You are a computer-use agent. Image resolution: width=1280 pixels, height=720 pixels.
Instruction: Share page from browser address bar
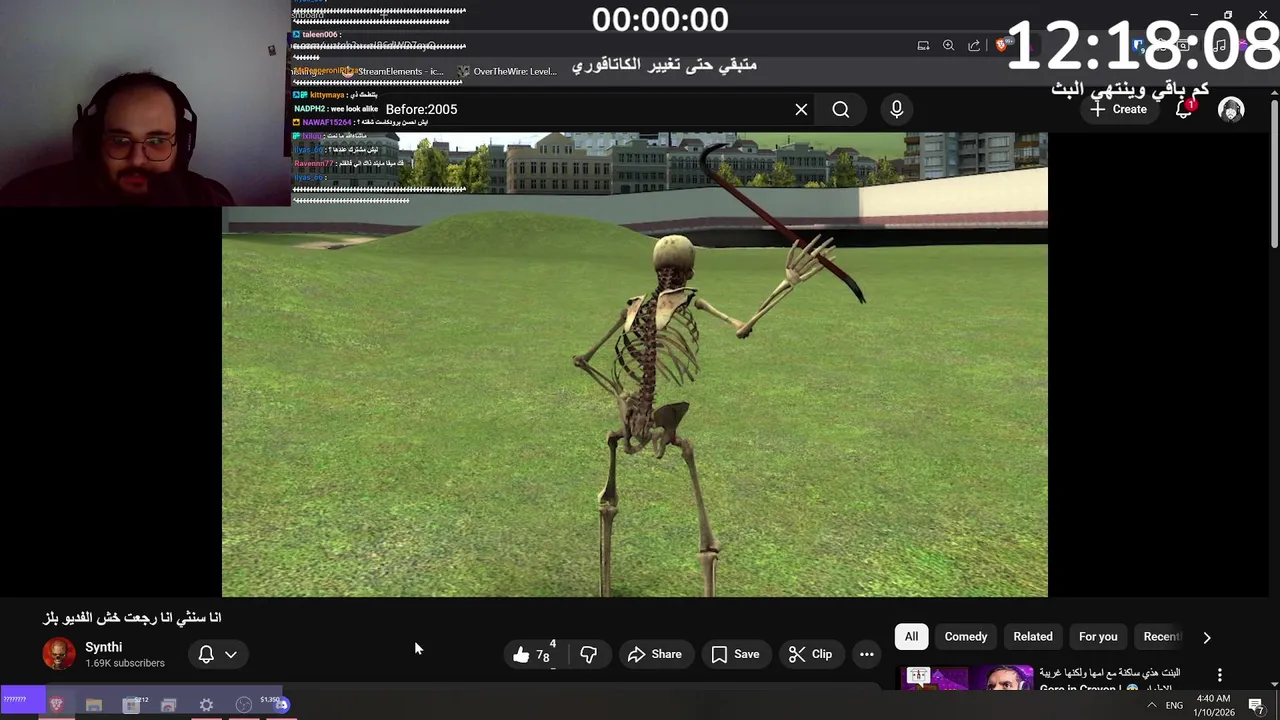pos(974,45)
